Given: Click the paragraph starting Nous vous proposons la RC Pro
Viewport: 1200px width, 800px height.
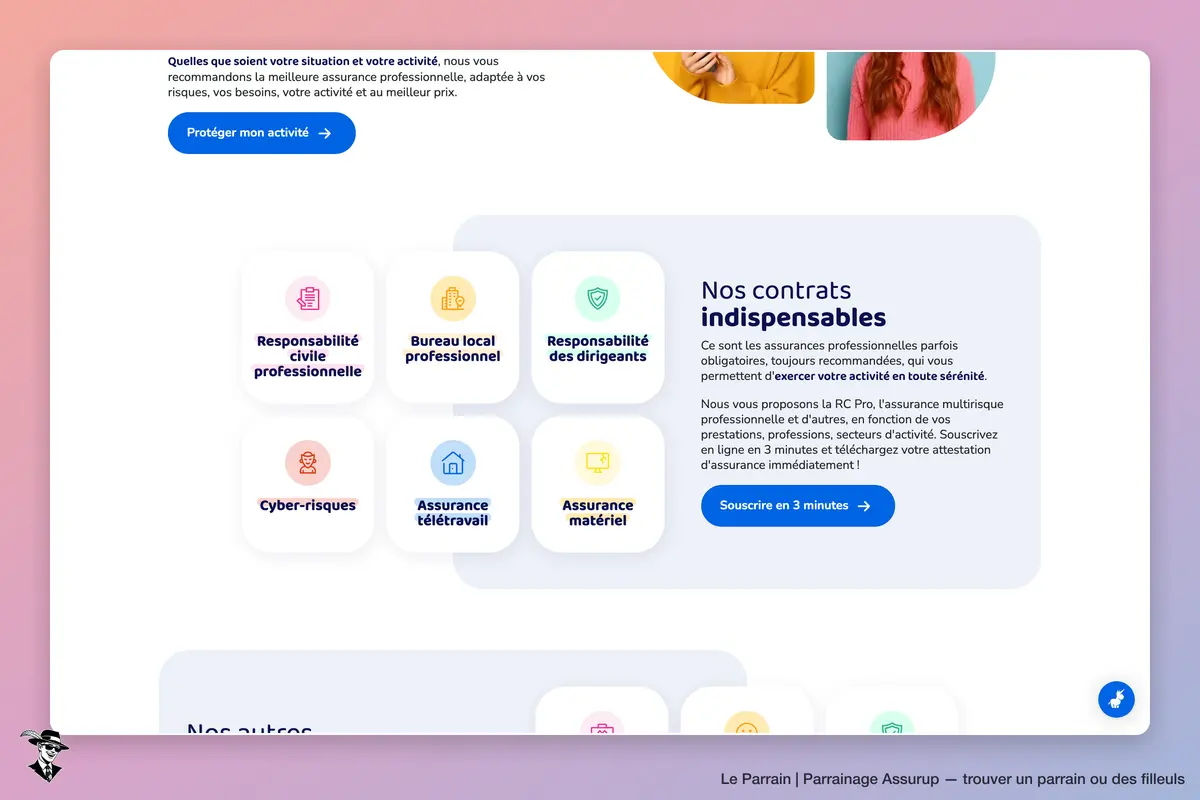Looking at the screenshot, I should click(x=853, y=434).
